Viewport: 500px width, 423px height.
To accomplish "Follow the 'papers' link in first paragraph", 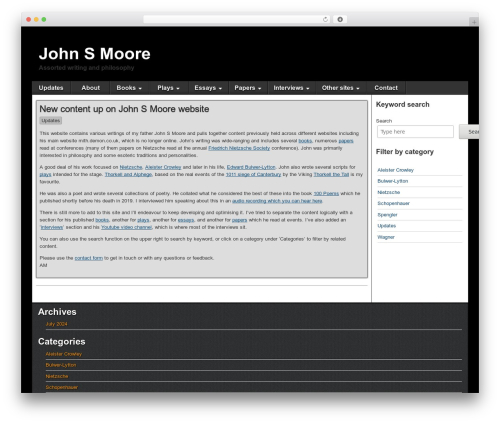I will 346,141.
